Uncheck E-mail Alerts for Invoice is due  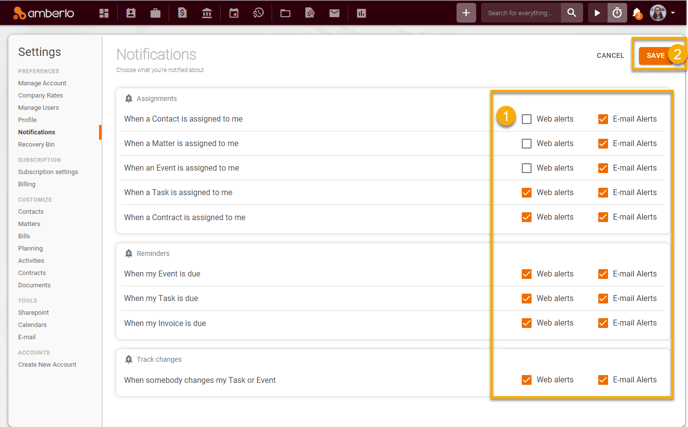[x=603, y=323]
